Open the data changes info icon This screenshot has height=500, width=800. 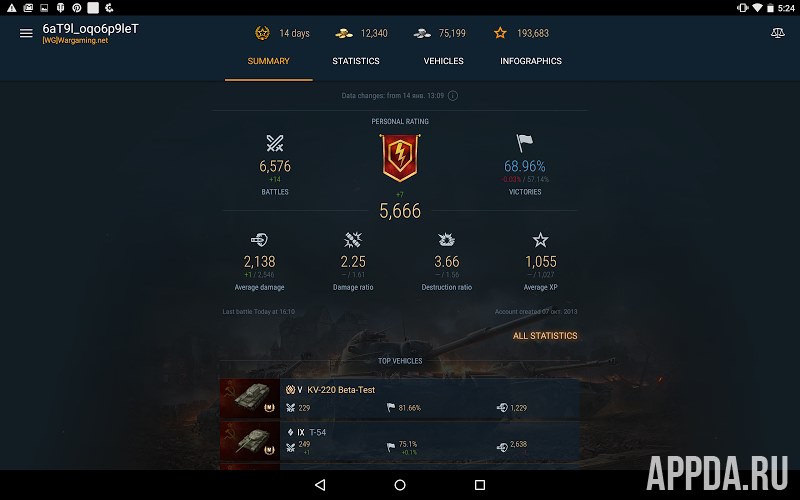click(x=453, y=95)
